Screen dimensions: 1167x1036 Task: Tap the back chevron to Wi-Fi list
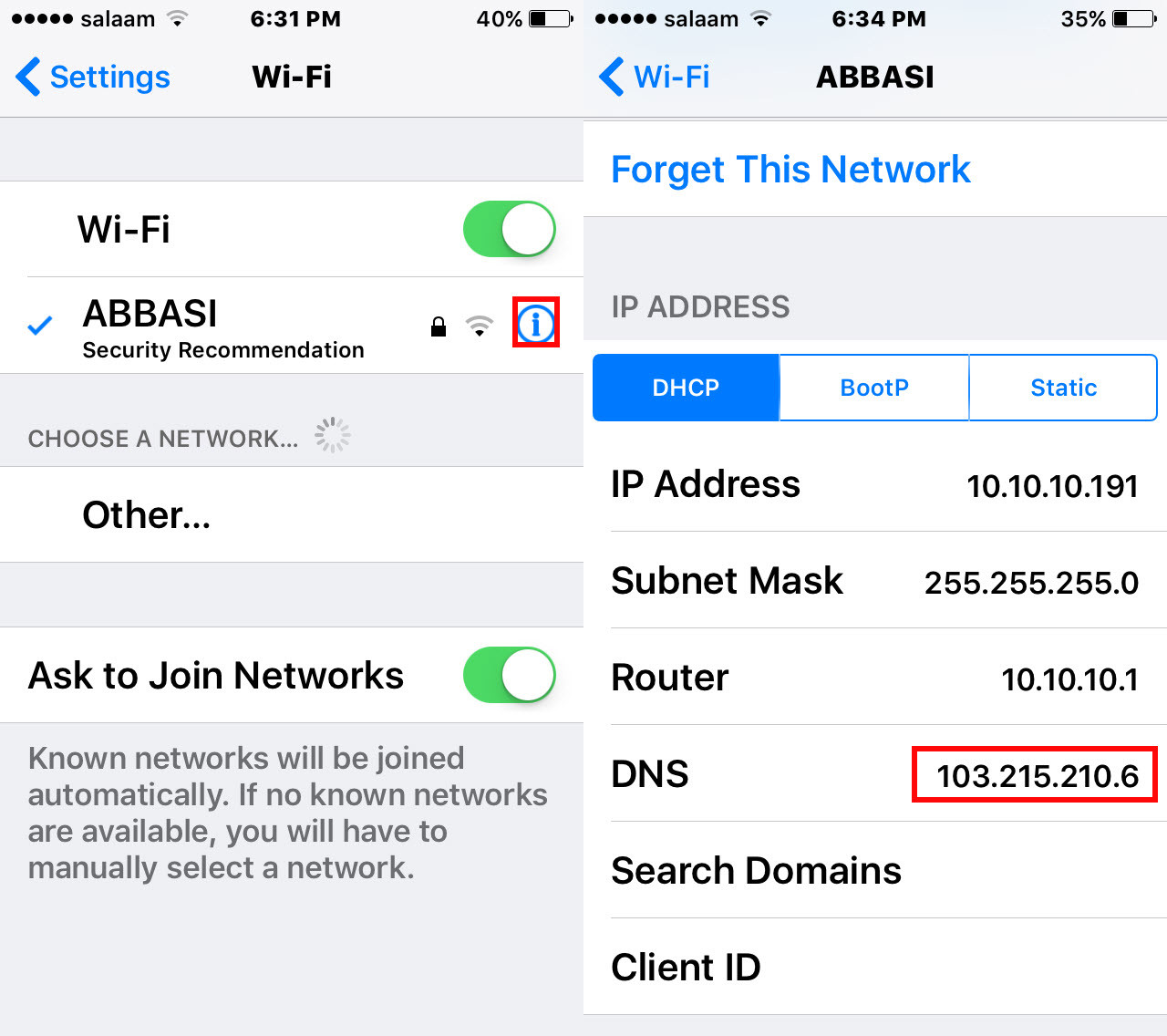[x=611, y=77]
